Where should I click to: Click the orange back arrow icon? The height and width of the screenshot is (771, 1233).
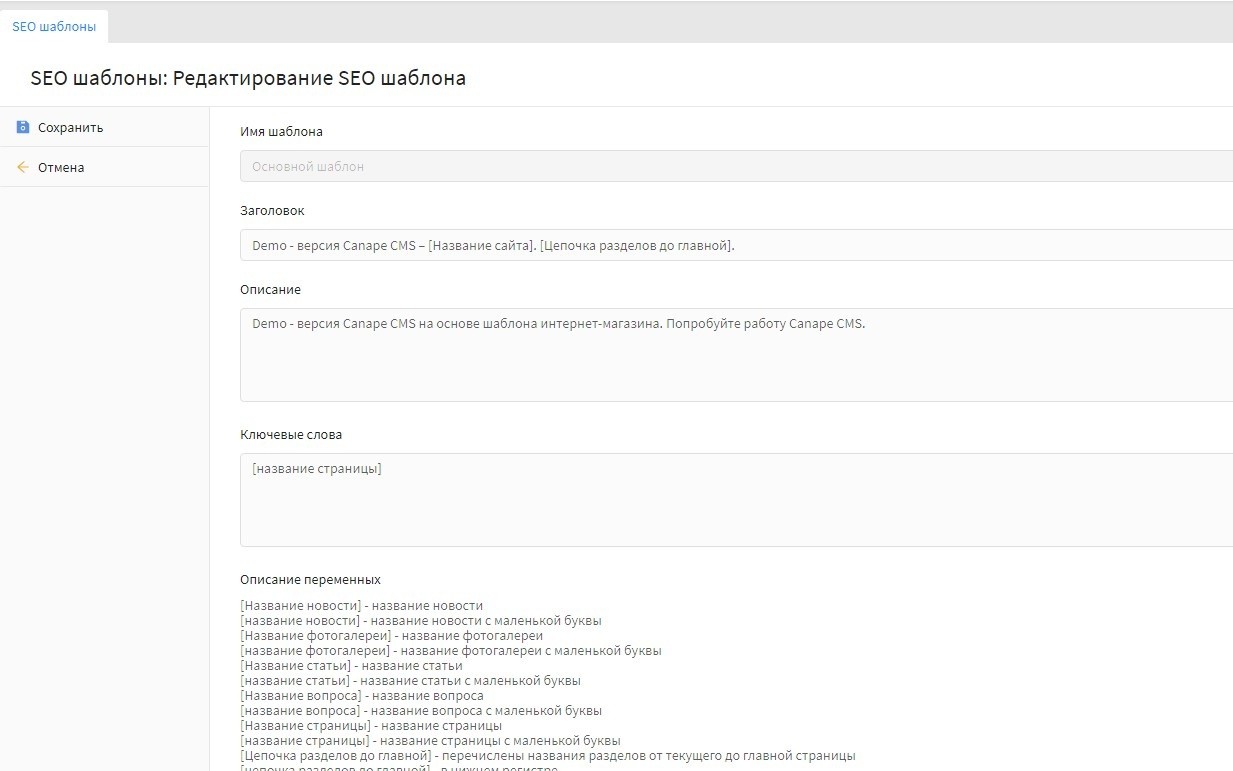pos(23,167)
